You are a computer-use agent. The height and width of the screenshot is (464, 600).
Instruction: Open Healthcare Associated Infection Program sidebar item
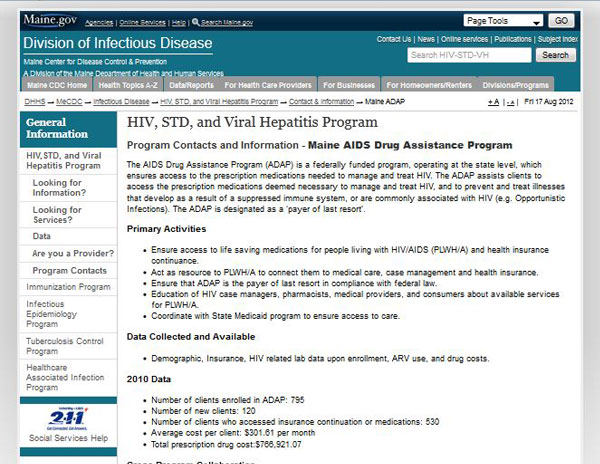(x=65, y=378)
